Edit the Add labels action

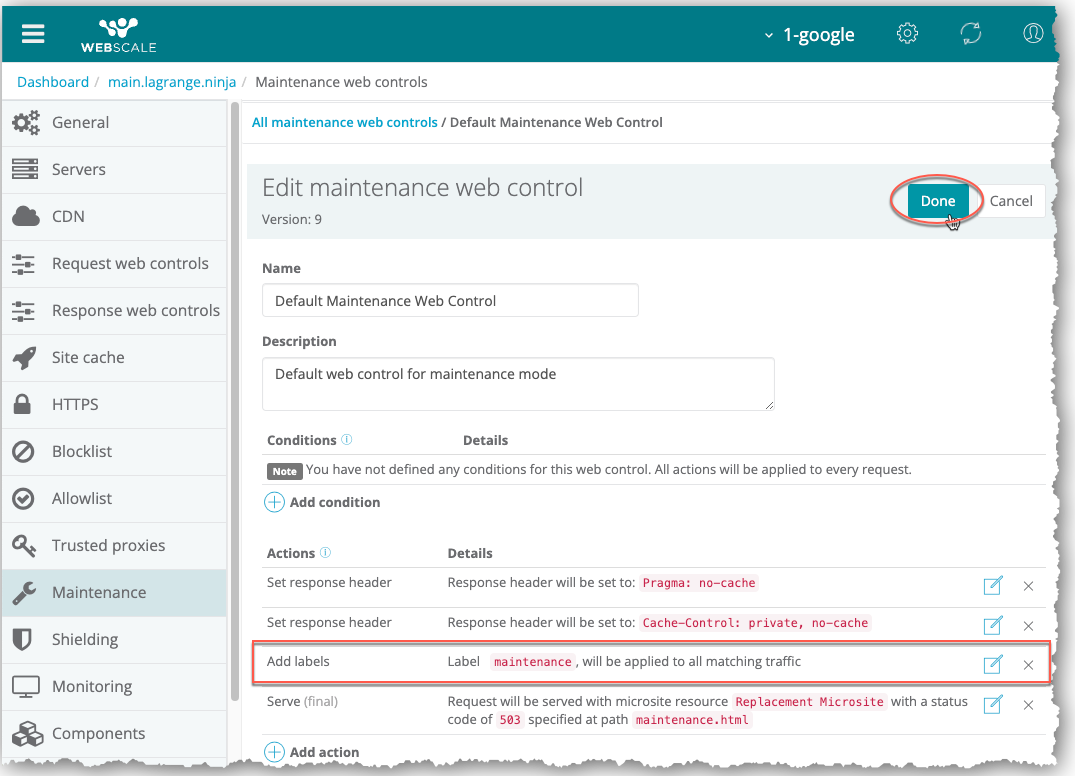pyautogui.click(x=992, y=665)
